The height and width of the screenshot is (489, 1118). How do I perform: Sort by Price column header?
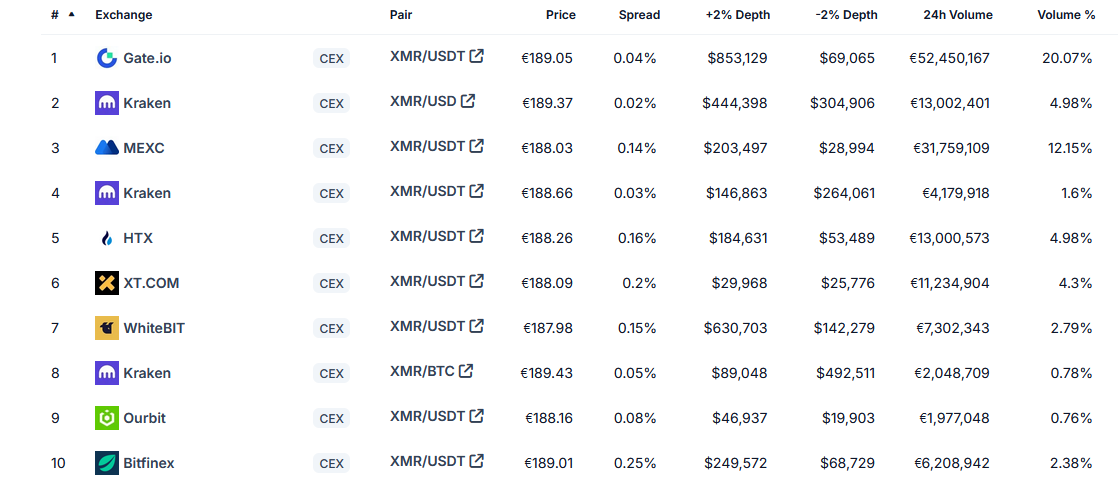pyautogui.click(x=561, y=15)
